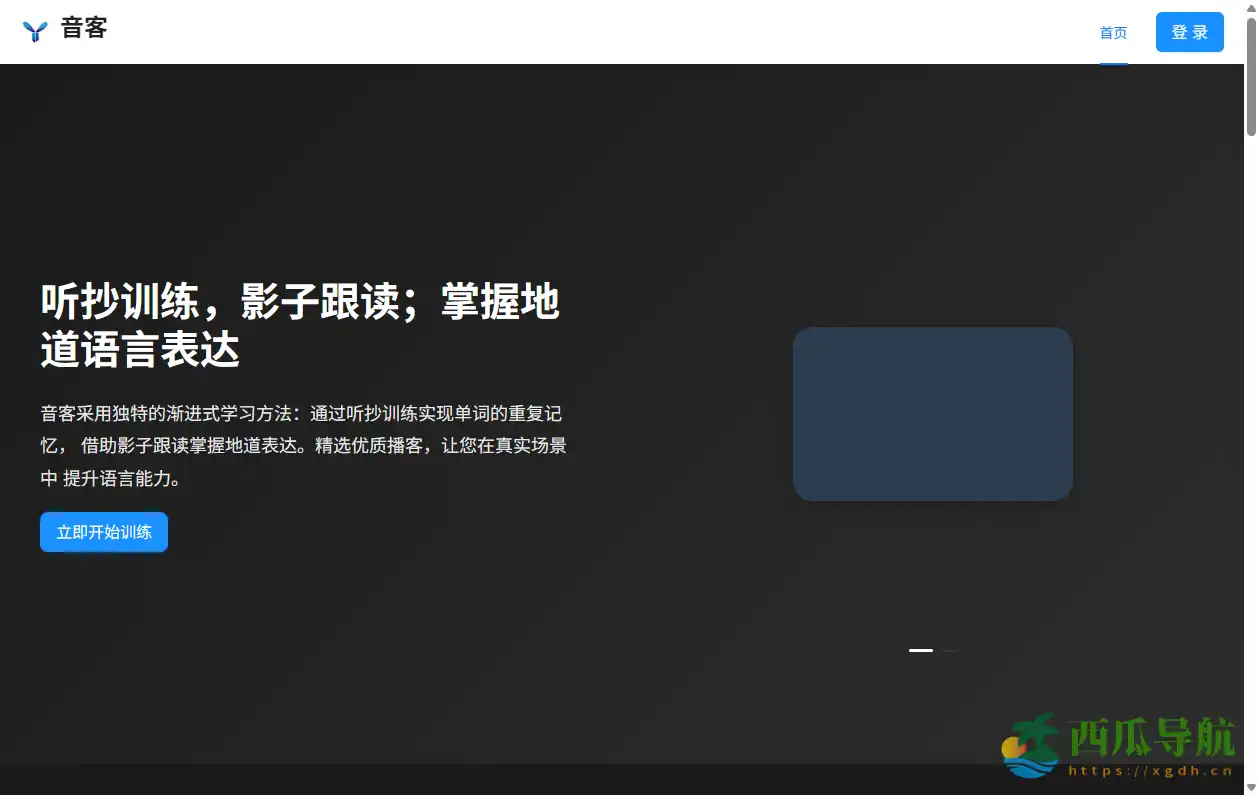Screen dimensions: 1259x795
Task: Click the scrollbar down arrow
Action: pos(1252,788)
